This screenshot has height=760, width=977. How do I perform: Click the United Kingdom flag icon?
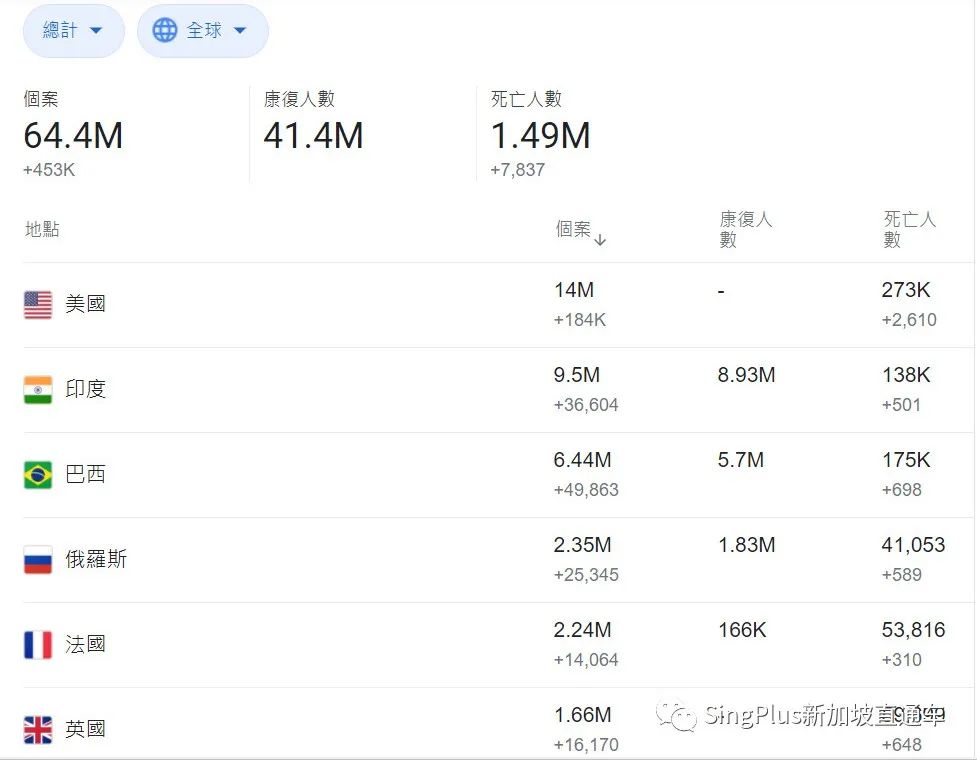[x=38, y=730]
